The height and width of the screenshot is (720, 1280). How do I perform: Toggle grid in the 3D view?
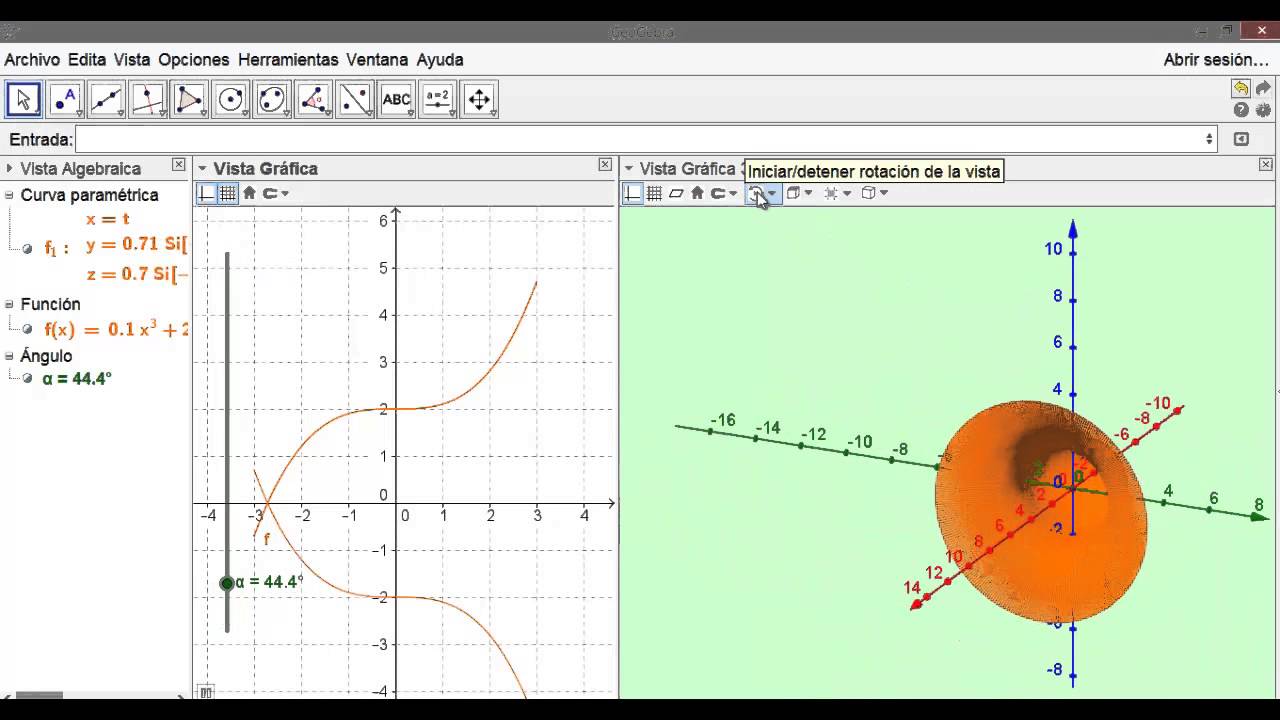click(x=654, y=193)
